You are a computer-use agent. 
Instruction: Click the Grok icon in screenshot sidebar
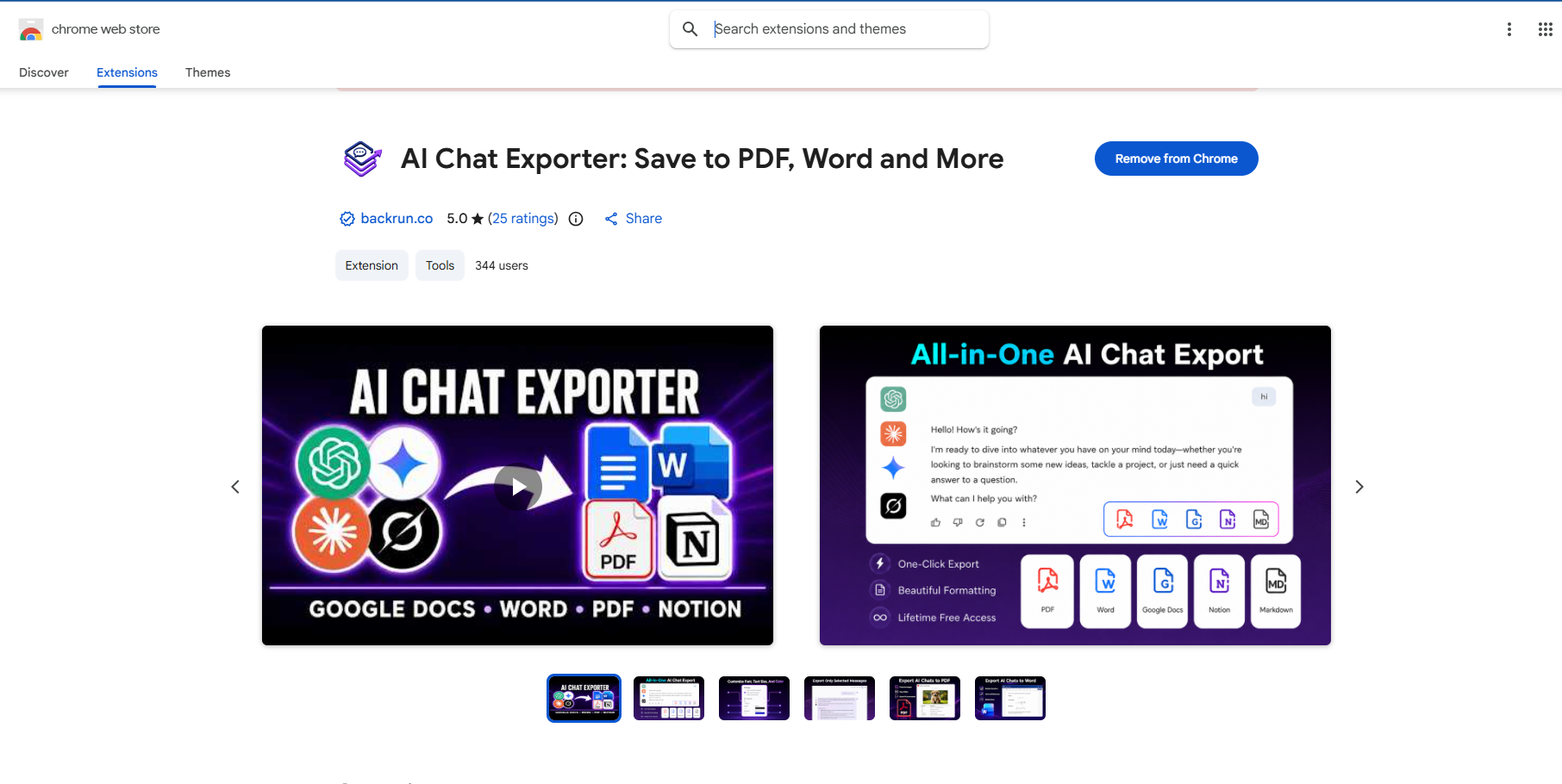893,506
